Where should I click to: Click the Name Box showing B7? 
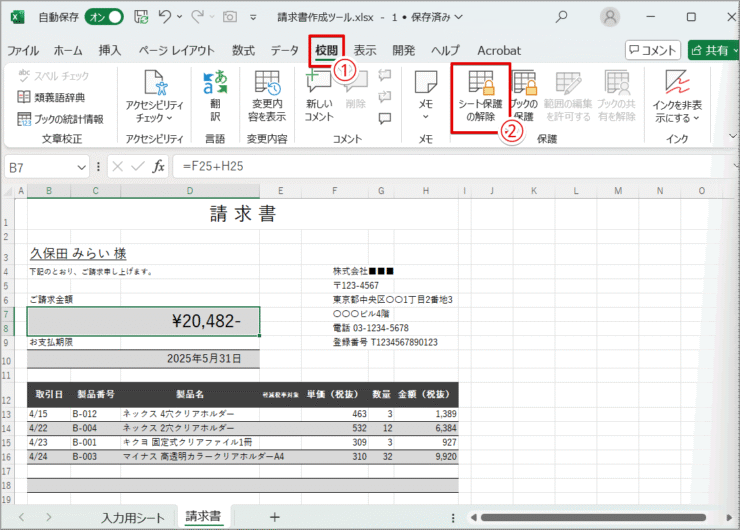pos(39,168)
